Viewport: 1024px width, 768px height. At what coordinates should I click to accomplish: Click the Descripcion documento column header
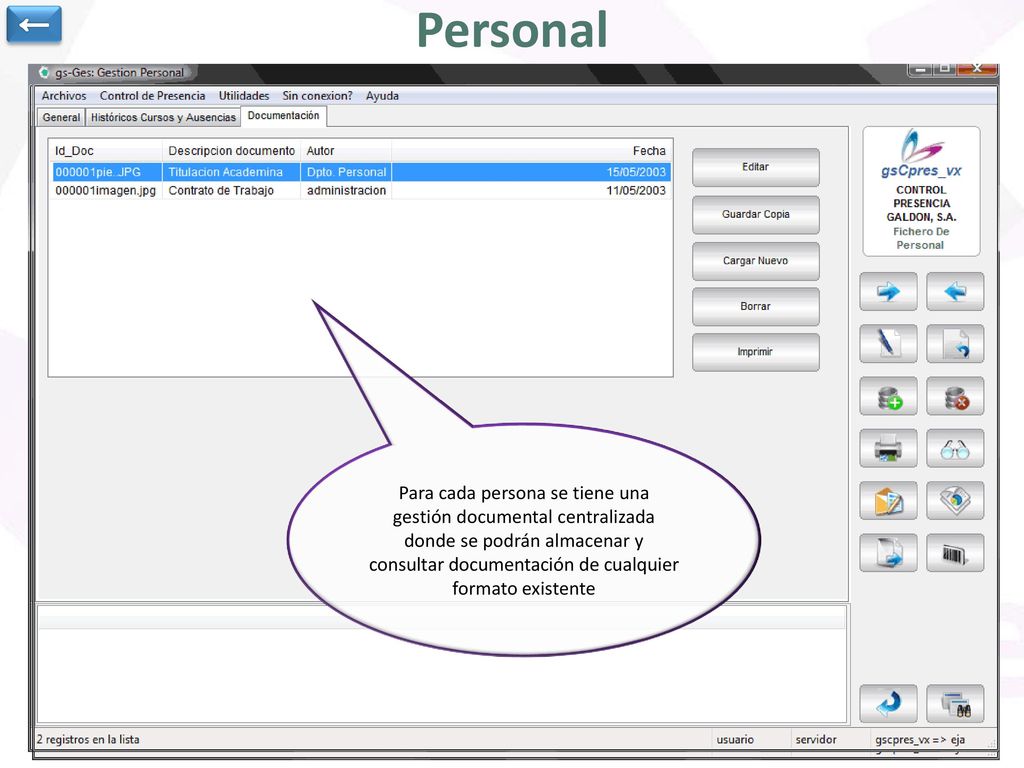click(231, 151)
